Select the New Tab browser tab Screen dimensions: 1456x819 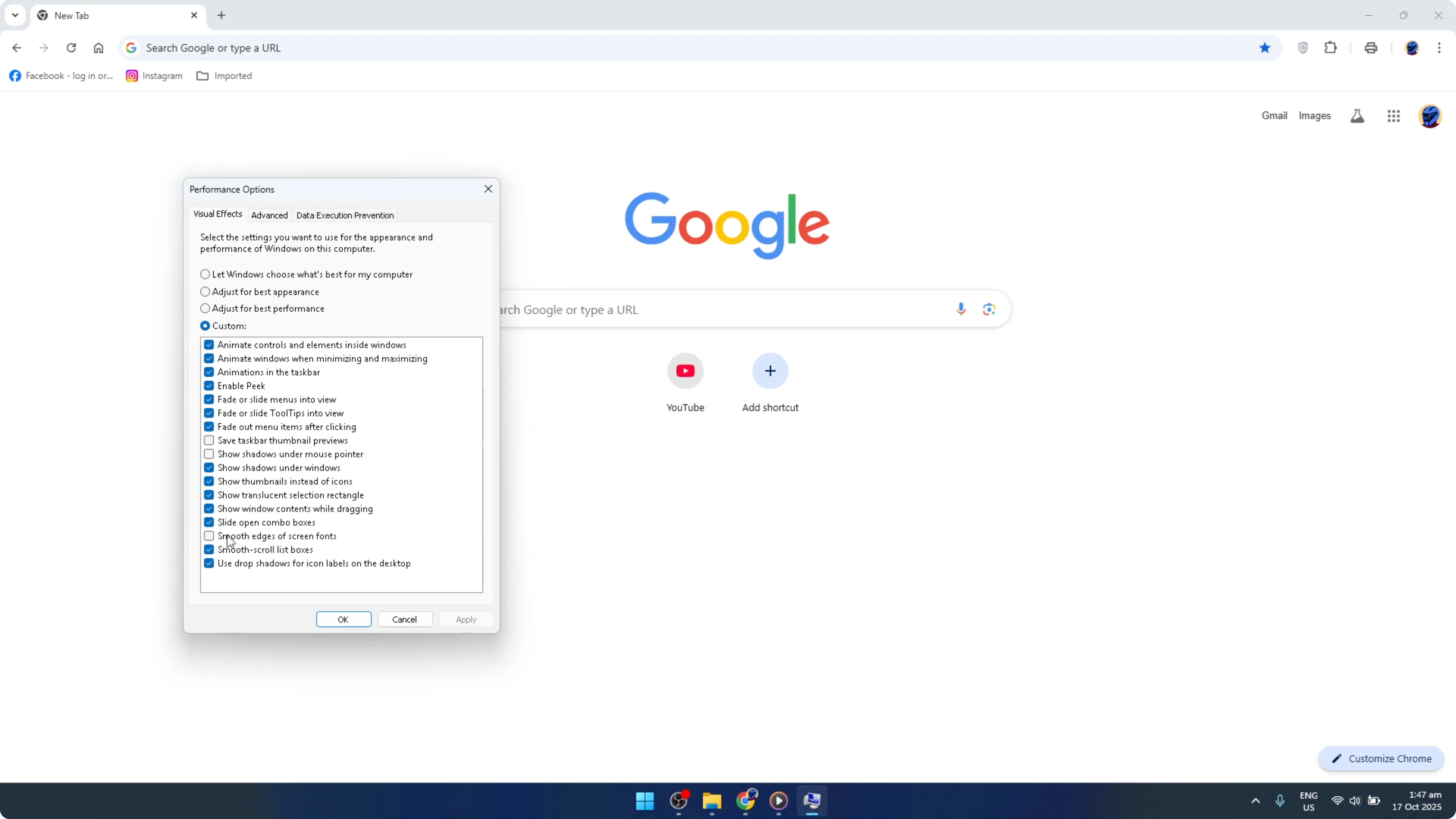click(118, 15)
